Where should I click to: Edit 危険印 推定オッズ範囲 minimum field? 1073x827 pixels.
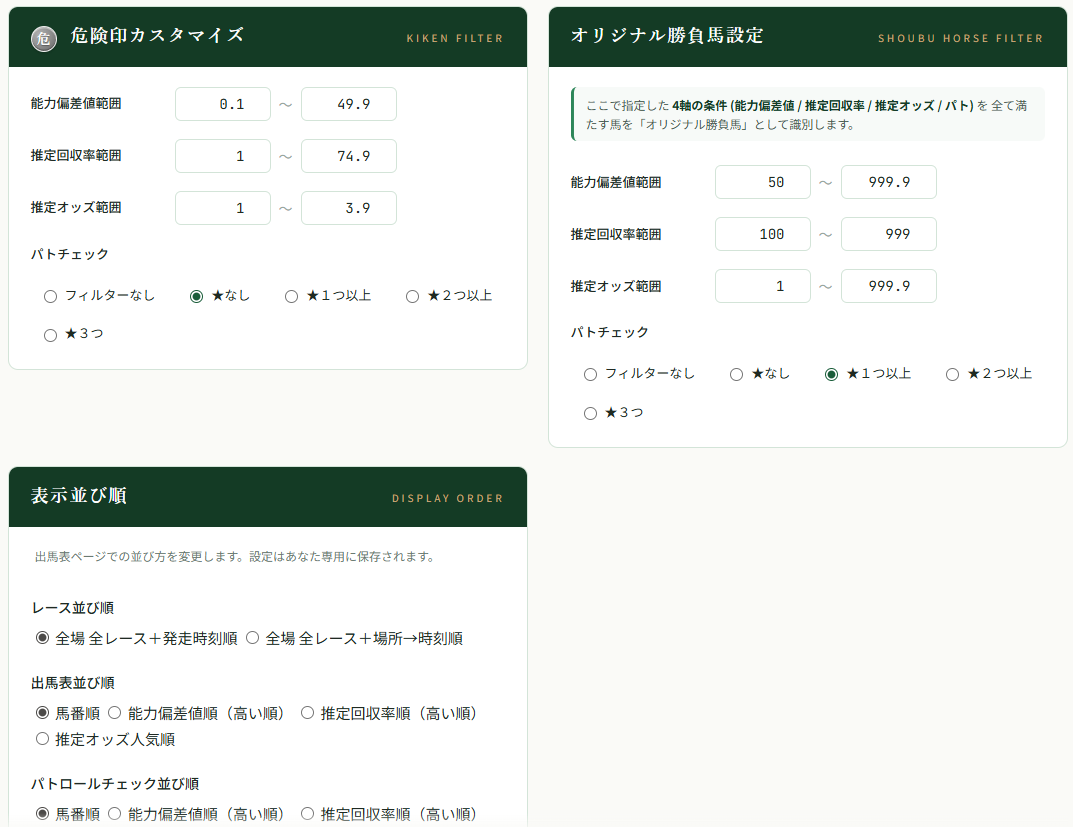tap(223, 208)
